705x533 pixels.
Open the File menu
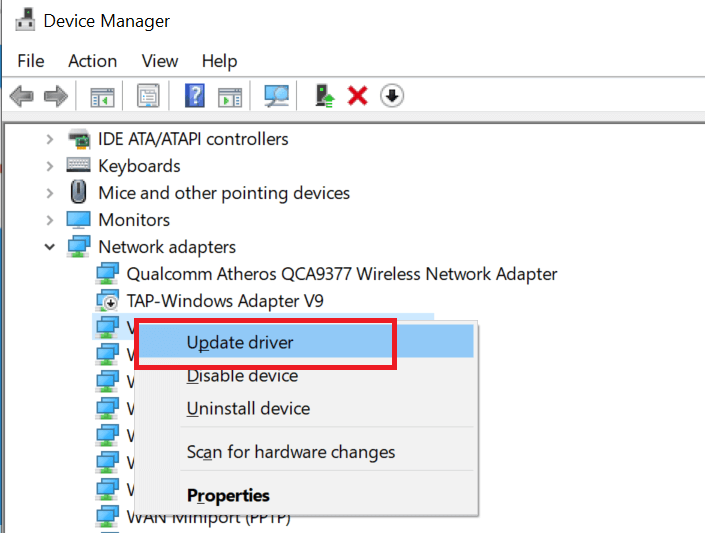tap(31, 61)
